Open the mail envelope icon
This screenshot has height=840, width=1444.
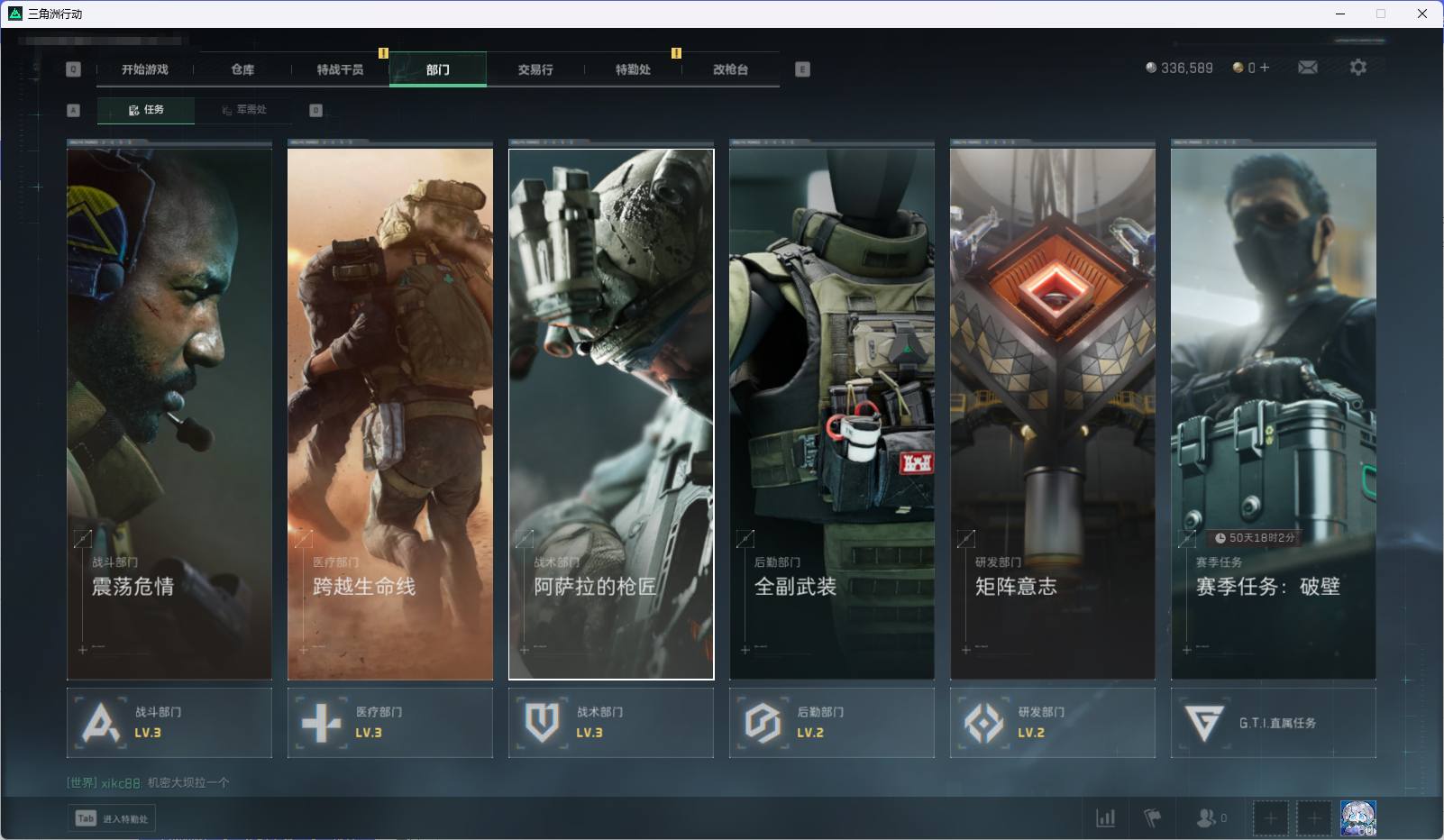coord(1307,68)
